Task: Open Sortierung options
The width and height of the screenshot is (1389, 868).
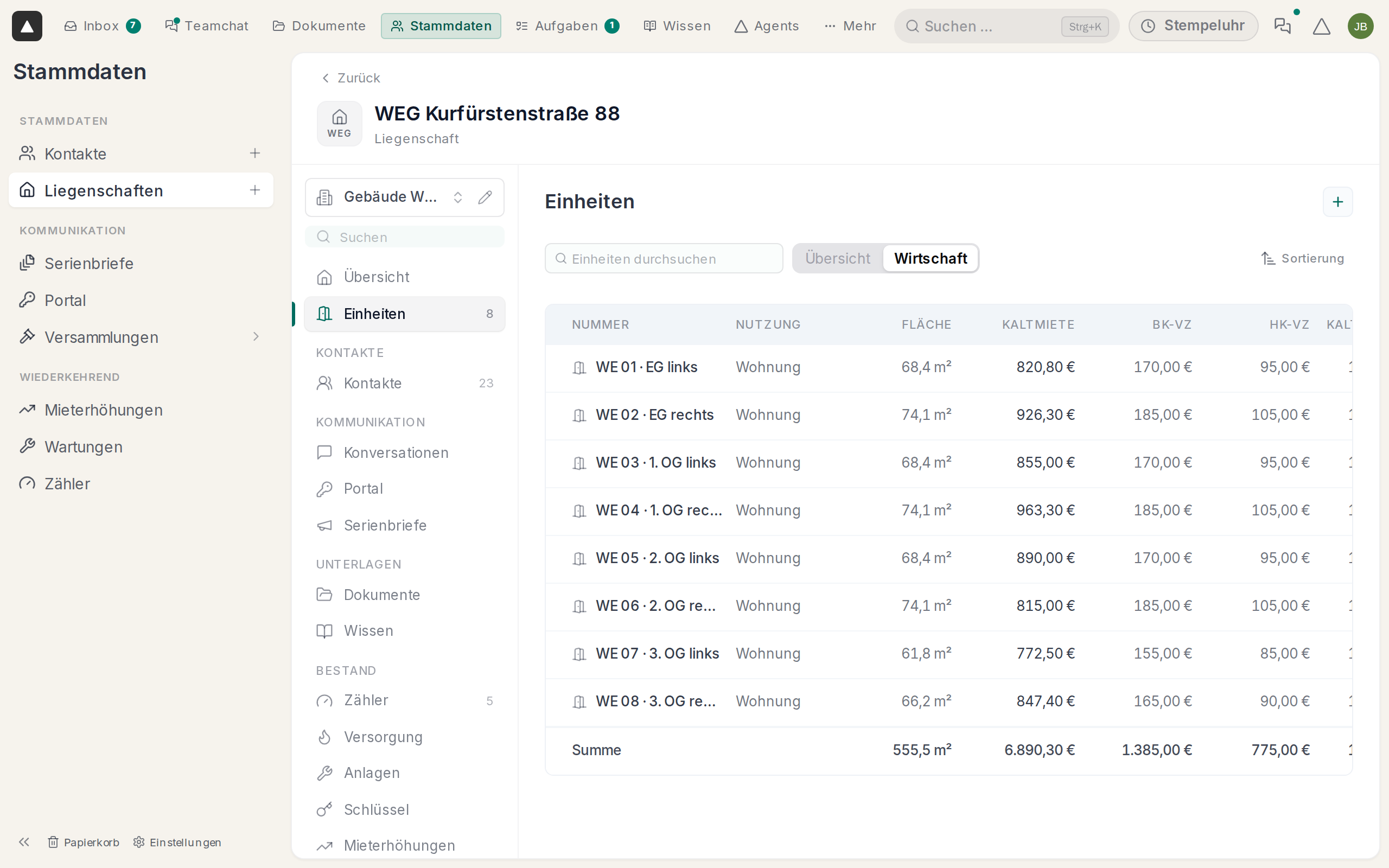Action: [1302, 258]
